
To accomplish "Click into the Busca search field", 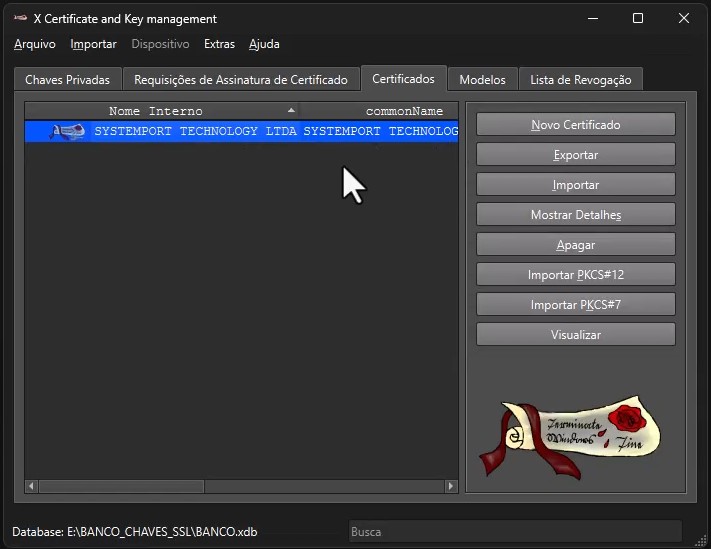I will [x=514, y=532].
